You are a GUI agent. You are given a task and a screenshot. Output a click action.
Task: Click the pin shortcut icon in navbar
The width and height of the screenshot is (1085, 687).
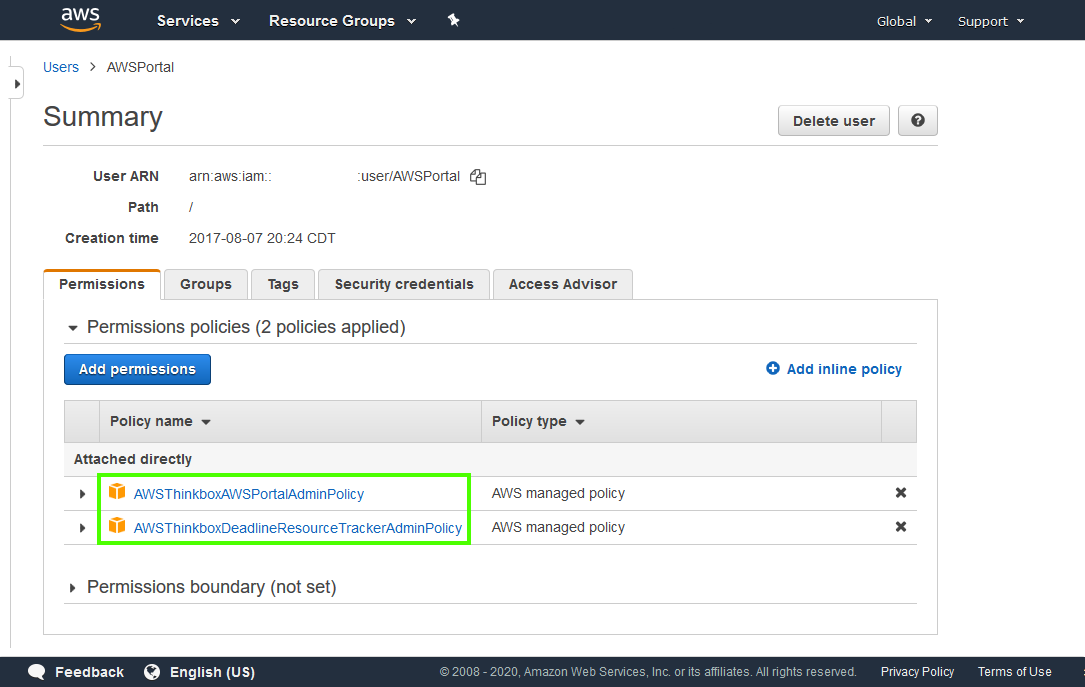click(x=453, y=20)
